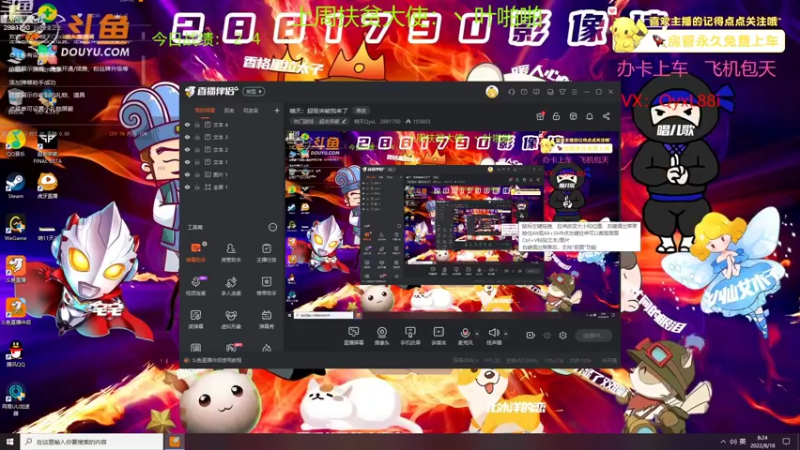Click the go-live button at bottom right
The height and width of the screenshot is (450, 800).
[593, 335]
